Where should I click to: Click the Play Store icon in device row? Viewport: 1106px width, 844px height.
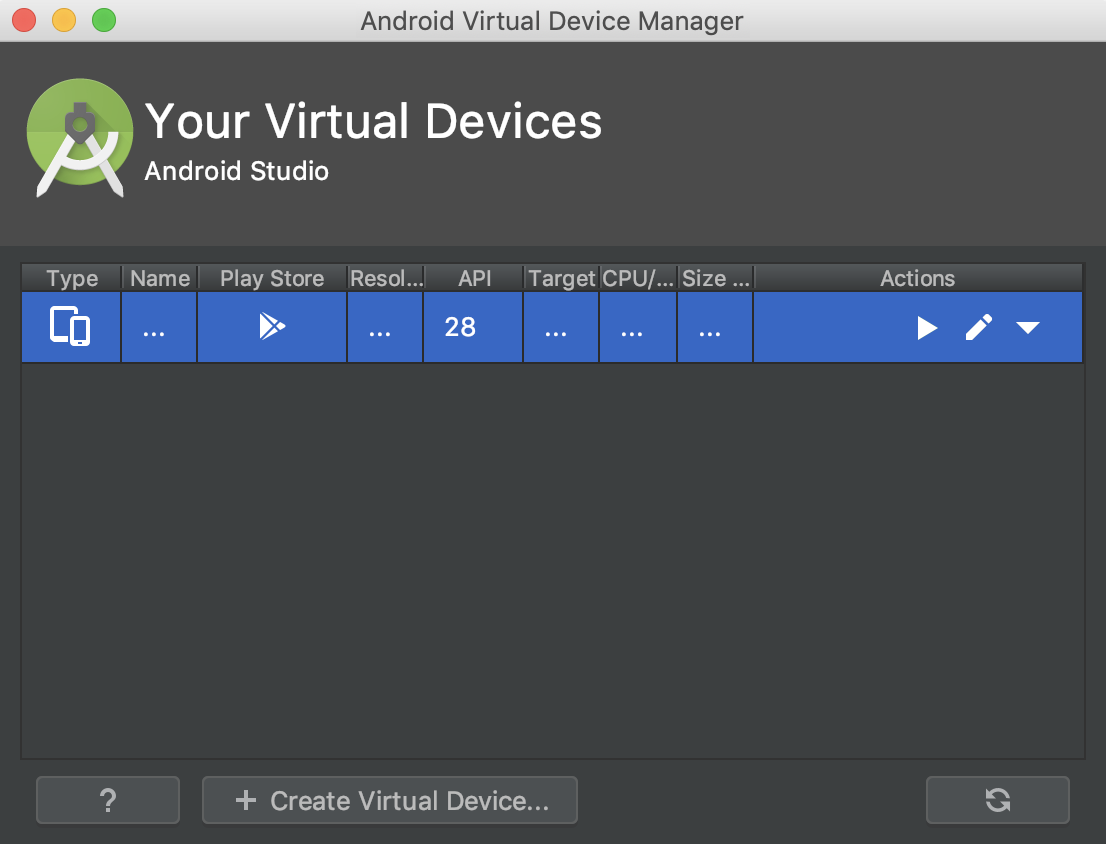272,326
